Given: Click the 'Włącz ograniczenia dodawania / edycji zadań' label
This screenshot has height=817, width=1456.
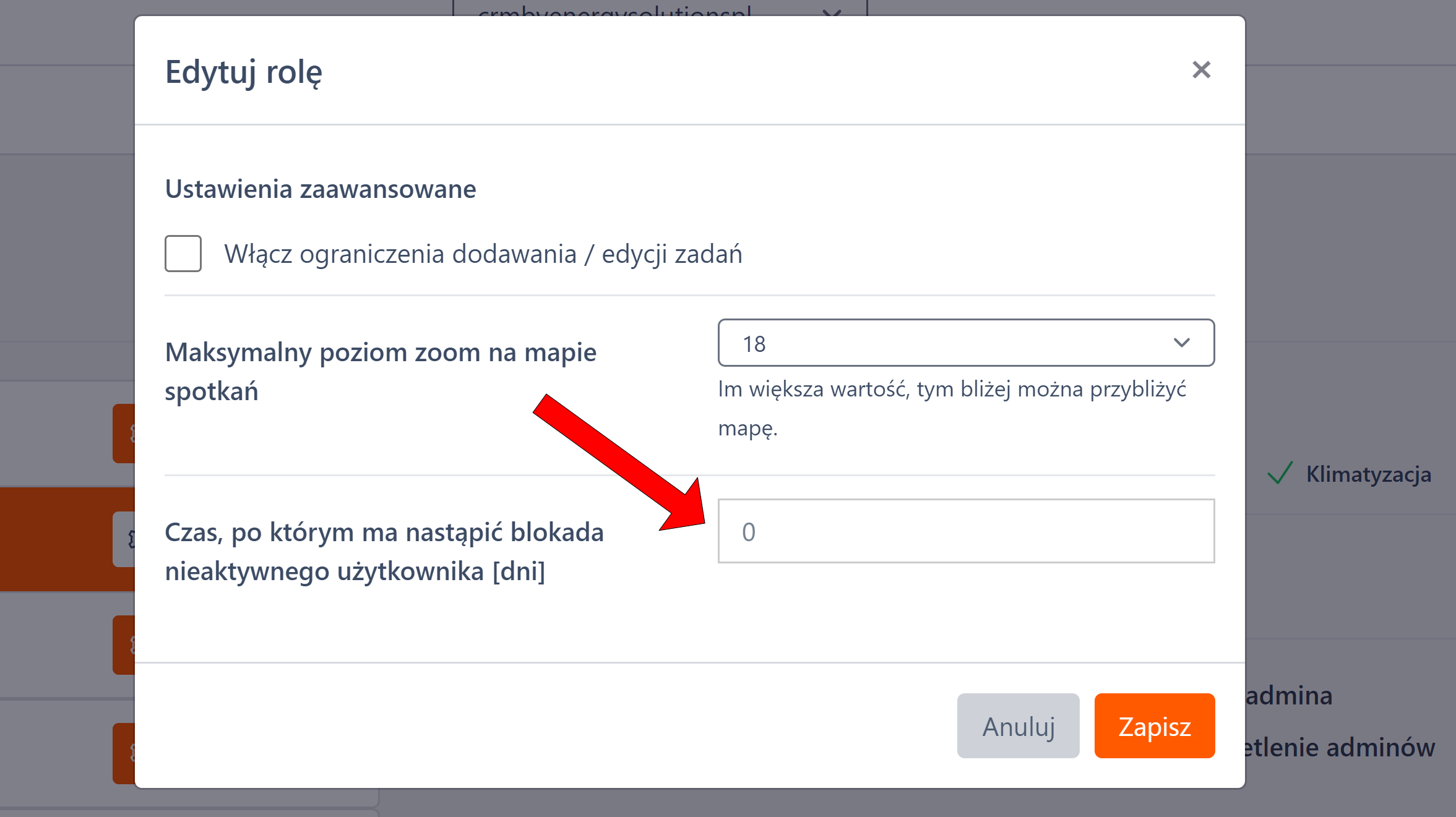Looking at the screenshot, I should 483,254.
